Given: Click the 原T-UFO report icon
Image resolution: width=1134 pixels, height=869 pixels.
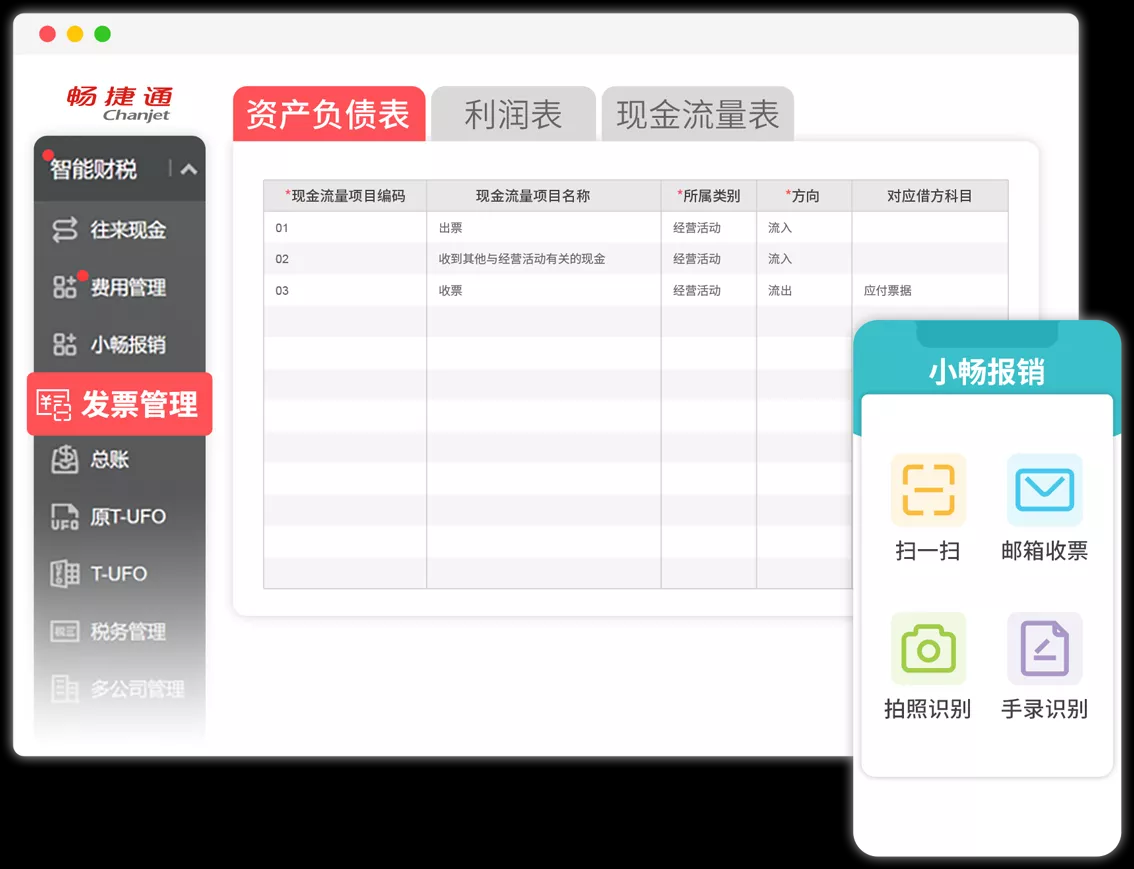Looking at the screenshot, I should click(64, 517).
